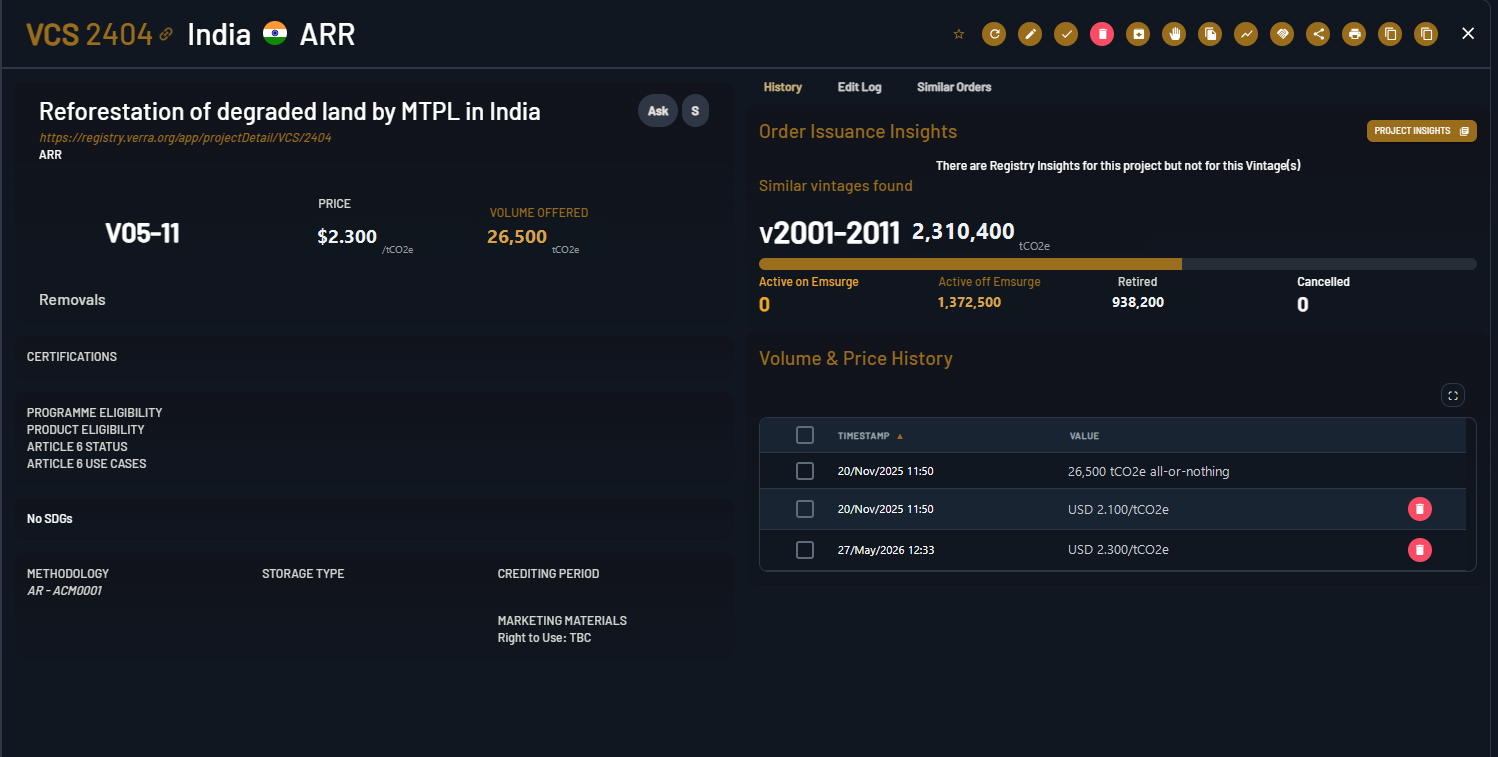
Task: Open the Similar Orders tab
Action: click(954, 87)
